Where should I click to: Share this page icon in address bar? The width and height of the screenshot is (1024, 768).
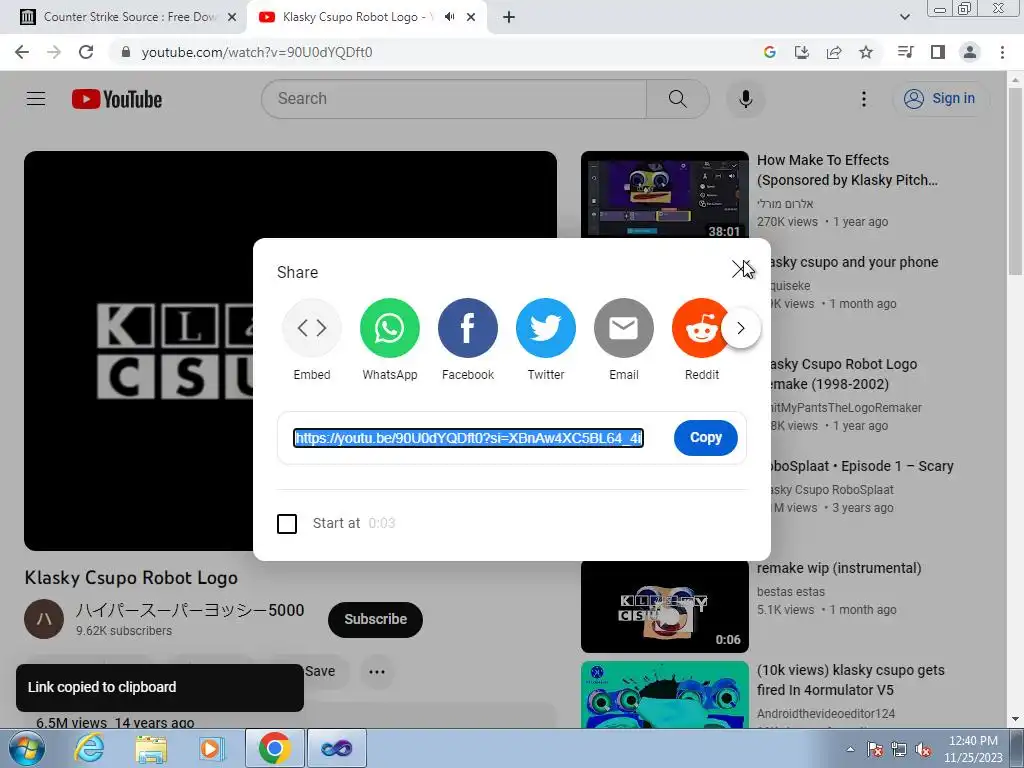834,52
